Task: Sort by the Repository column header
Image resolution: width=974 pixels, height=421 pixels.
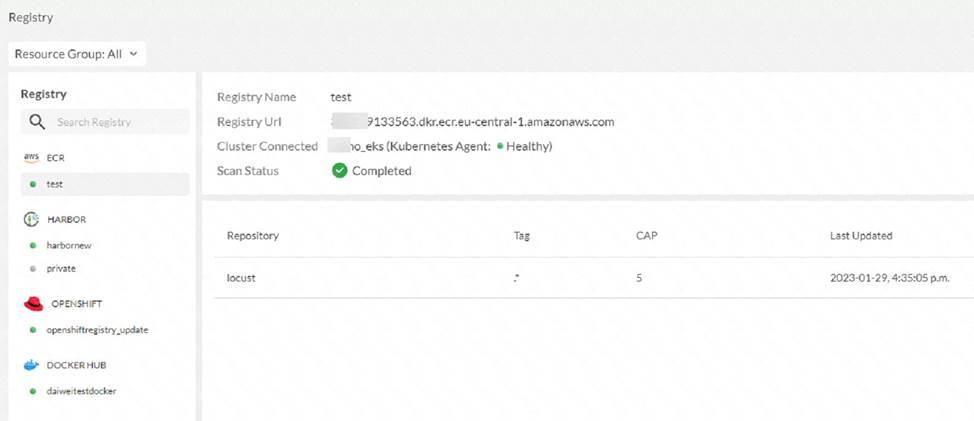Action: point(253,236)
